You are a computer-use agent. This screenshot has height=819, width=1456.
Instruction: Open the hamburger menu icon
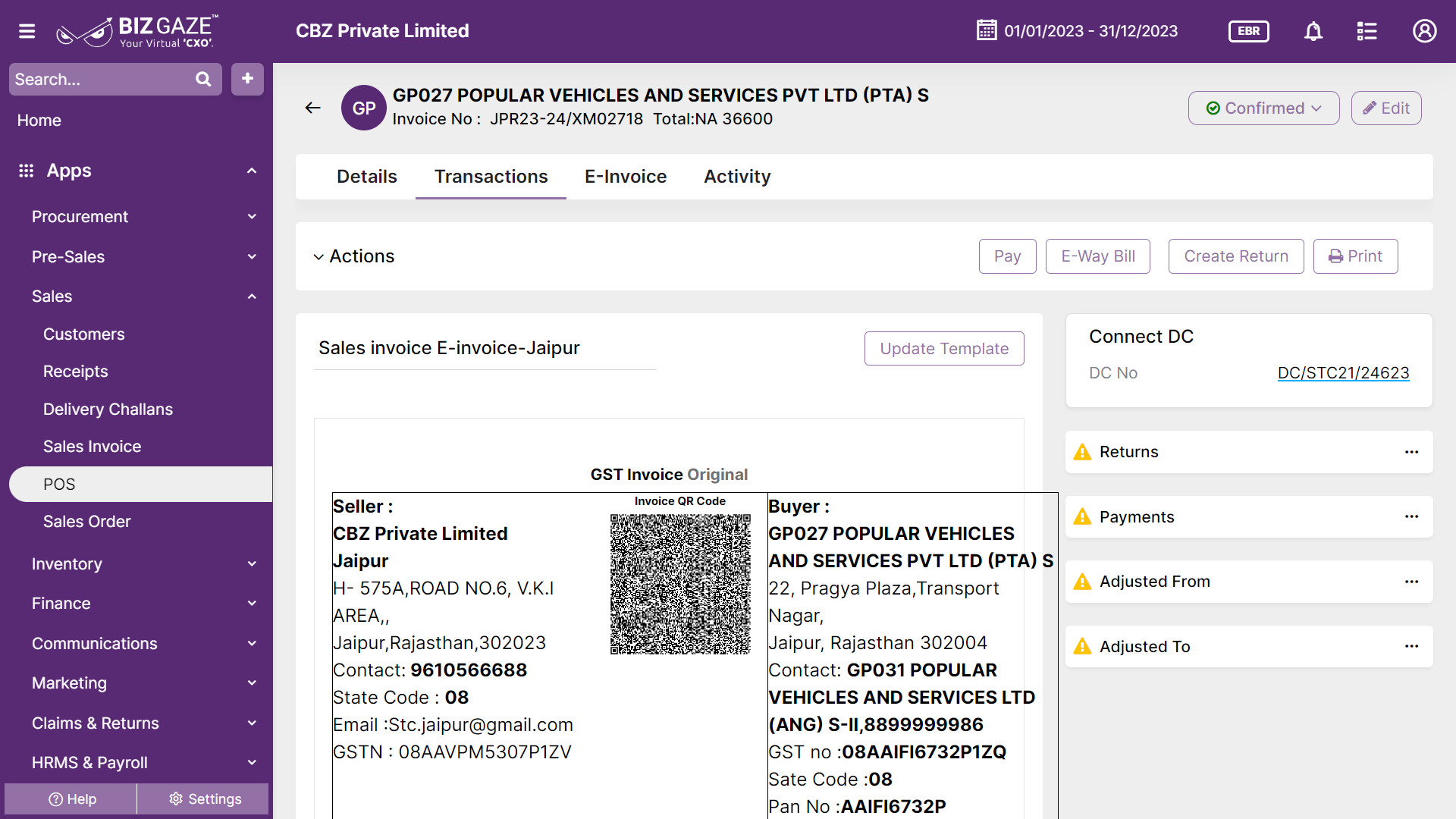tap(27, 31)
